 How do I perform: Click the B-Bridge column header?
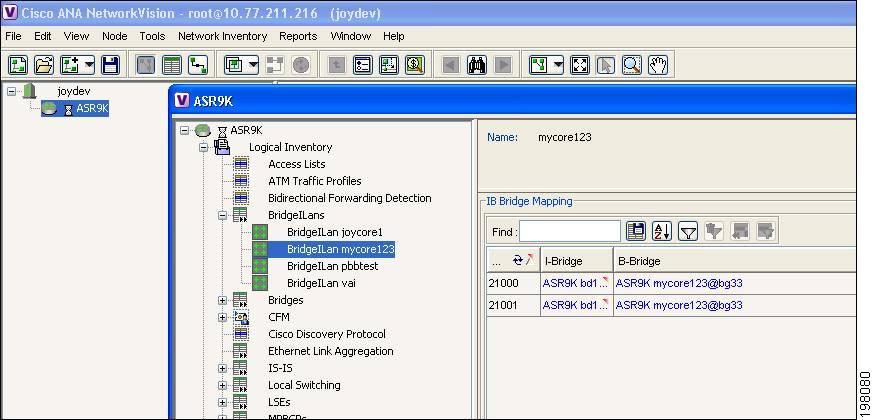coord(735,261)
